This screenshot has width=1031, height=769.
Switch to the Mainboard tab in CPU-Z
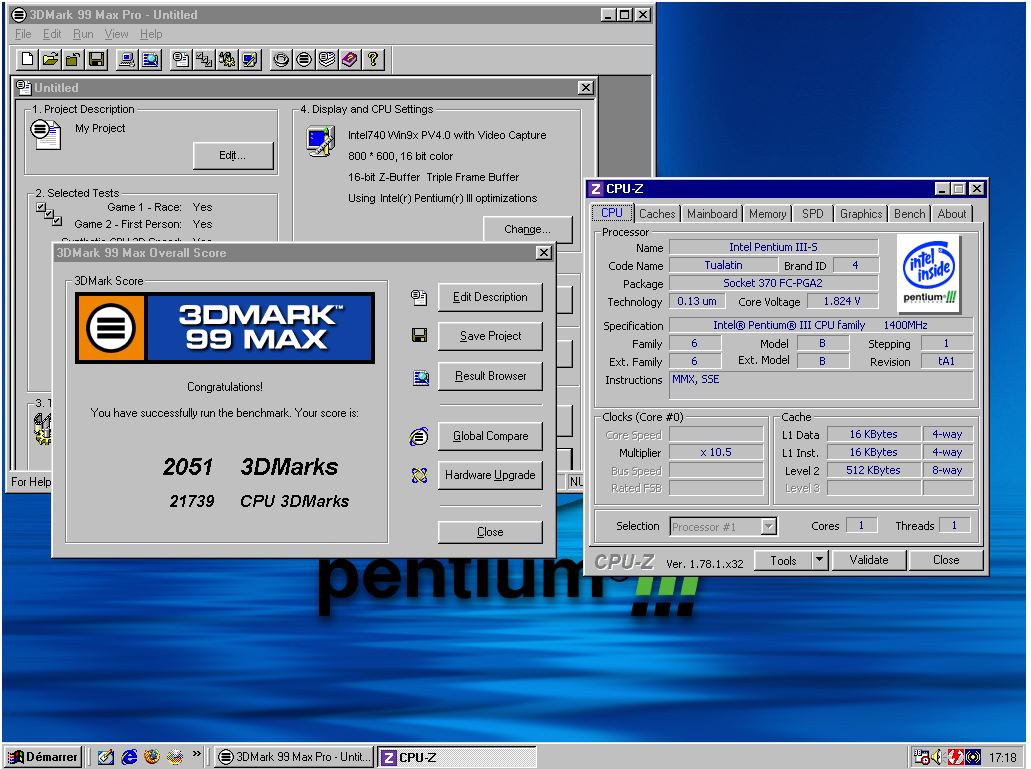pos(712,213)
